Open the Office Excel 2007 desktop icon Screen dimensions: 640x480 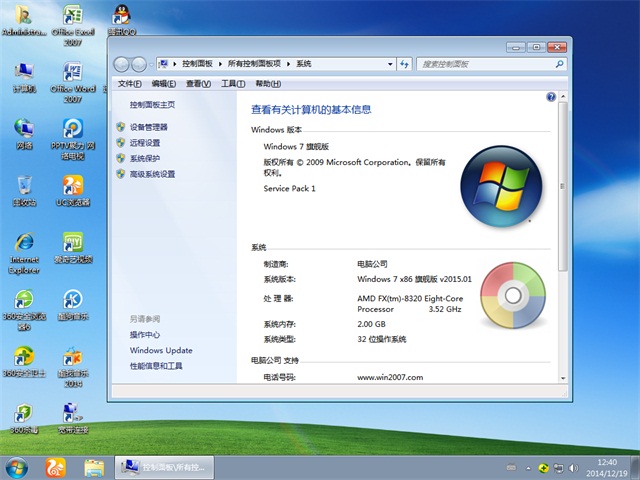click(72, 18)
